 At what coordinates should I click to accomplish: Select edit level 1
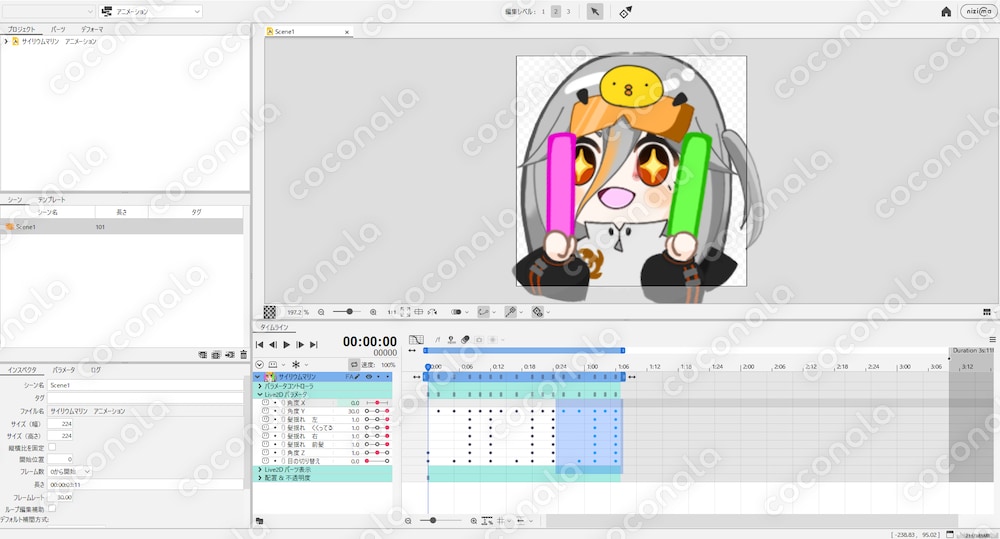(543, 11)
